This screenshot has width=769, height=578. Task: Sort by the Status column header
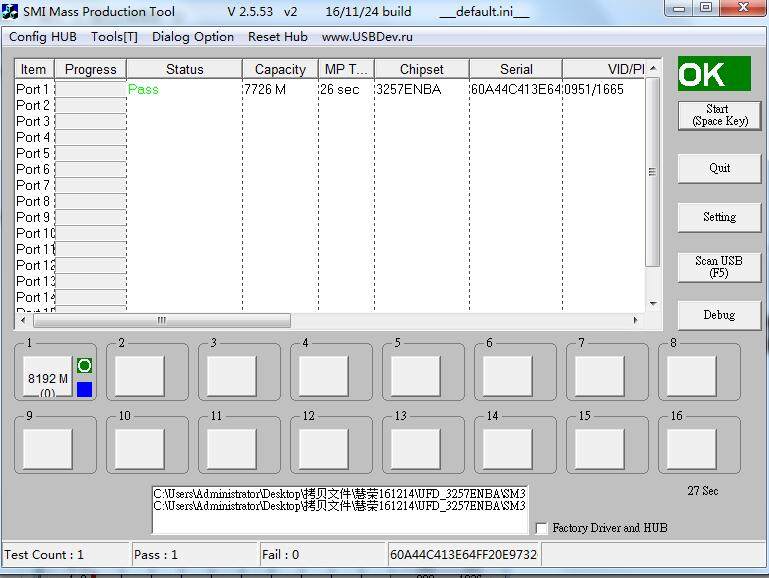(x=184, y=69)
